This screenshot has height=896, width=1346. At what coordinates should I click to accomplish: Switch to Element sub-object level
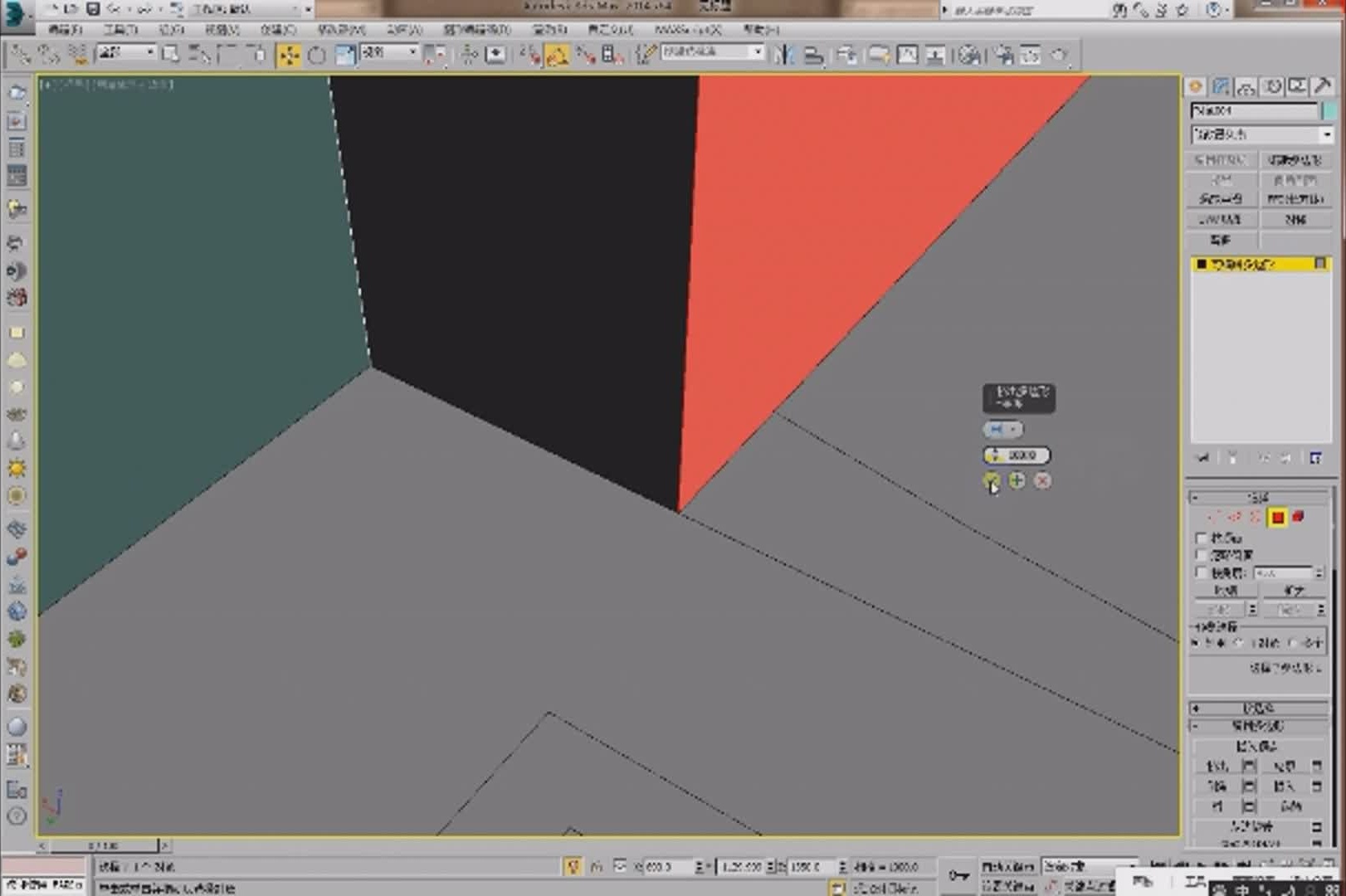click(x=1298, y=517)
